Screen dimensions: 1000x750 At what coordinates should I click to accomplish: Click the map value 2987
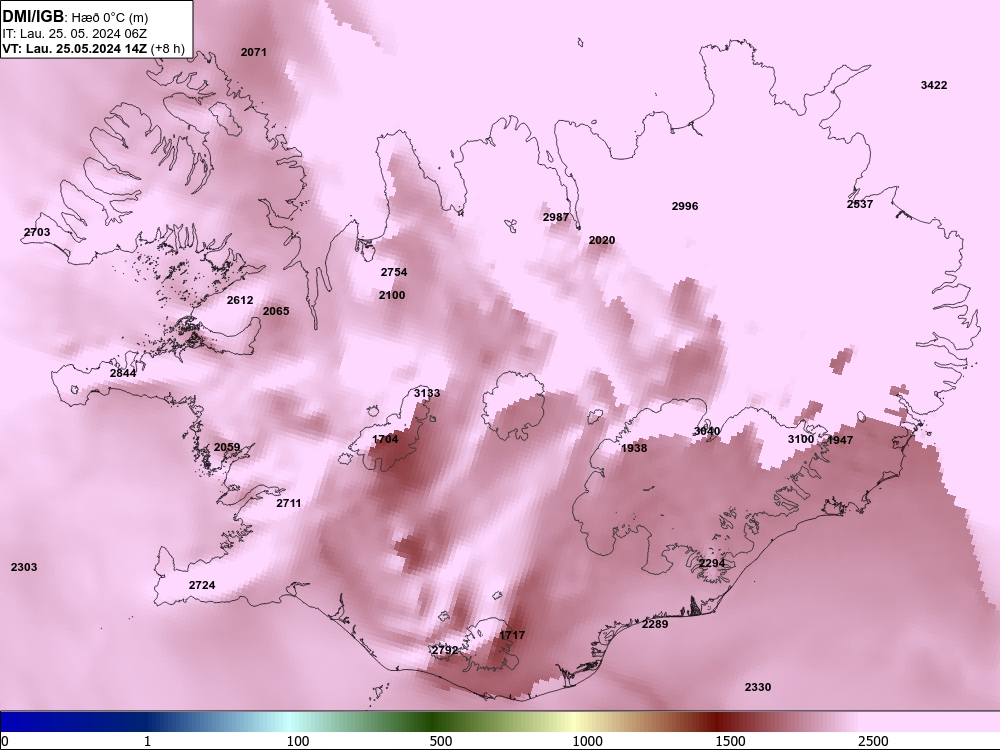[x=555, y=217]
